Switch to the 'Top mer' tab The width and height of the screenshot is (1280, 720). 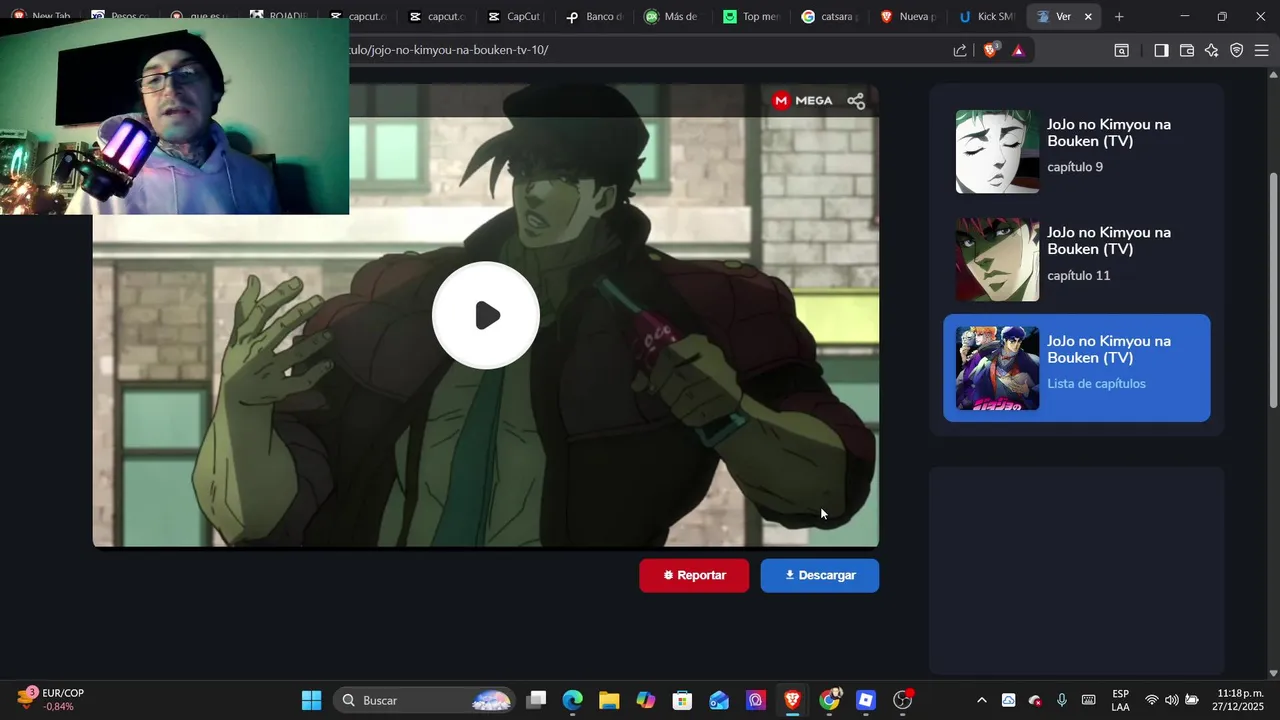750,17
